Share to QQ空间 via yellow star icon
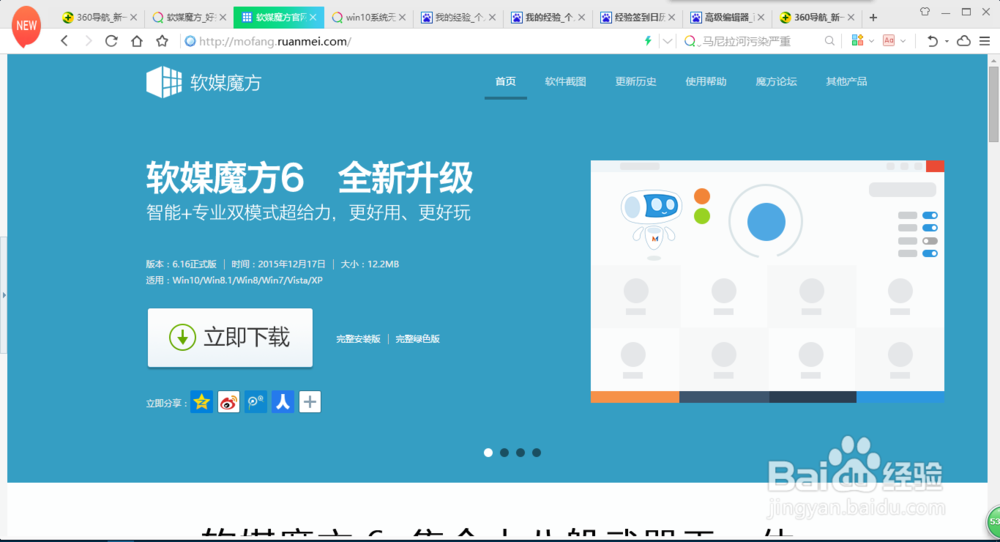Image resolution: width=1000 pixels, height=542 pixels. (x=202, y=402)
